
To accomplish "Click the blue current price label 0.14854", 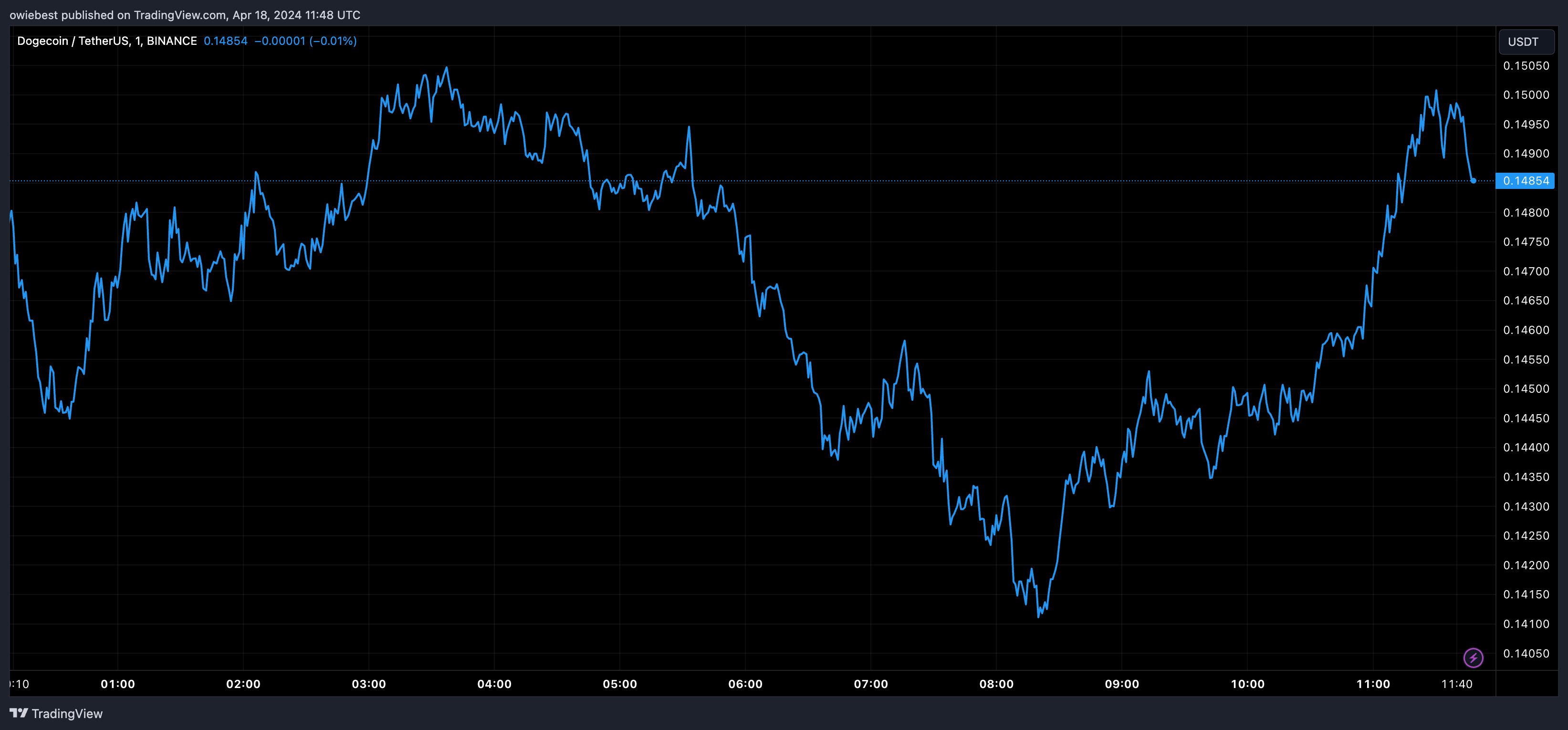I will coord(225,41).
